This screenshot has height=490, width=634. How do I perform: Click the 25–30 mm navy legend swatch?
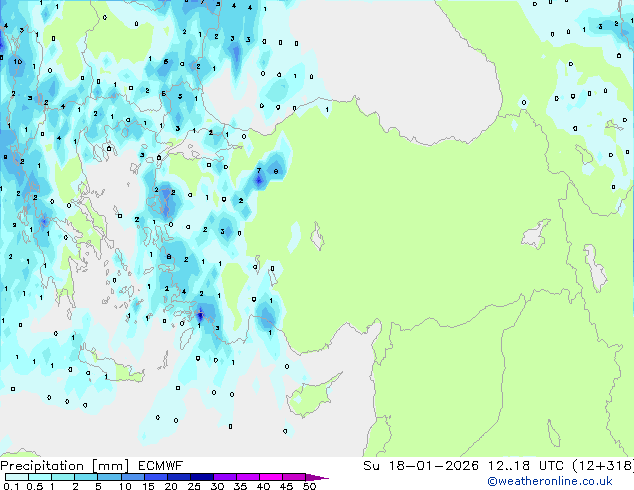[201, 477]
